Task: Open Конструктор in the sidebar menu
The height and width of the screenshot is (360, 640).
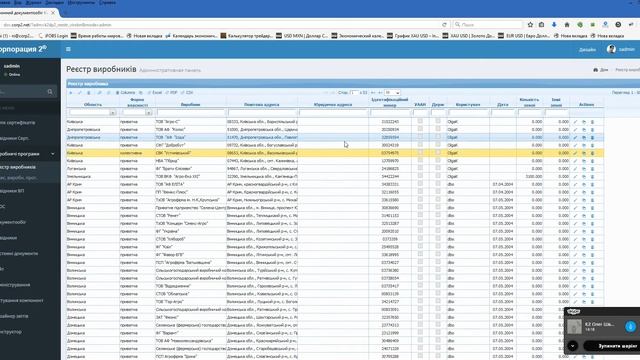Action: tap(11, 331)
